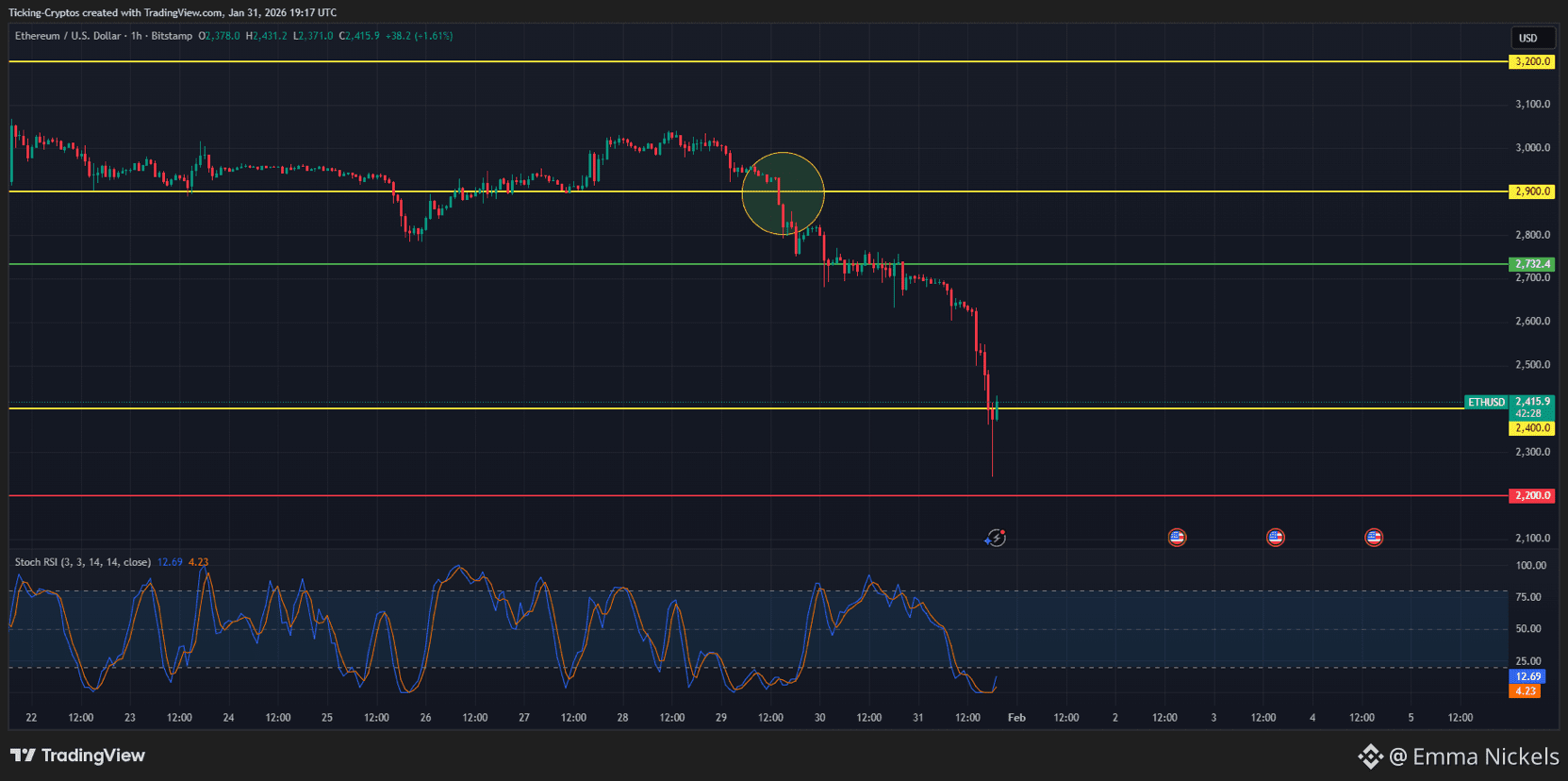Click the 25.00 Stoch RSI scale value
The width and height of the screenshot is (1568, 781).
click(x=1528, y=661)
